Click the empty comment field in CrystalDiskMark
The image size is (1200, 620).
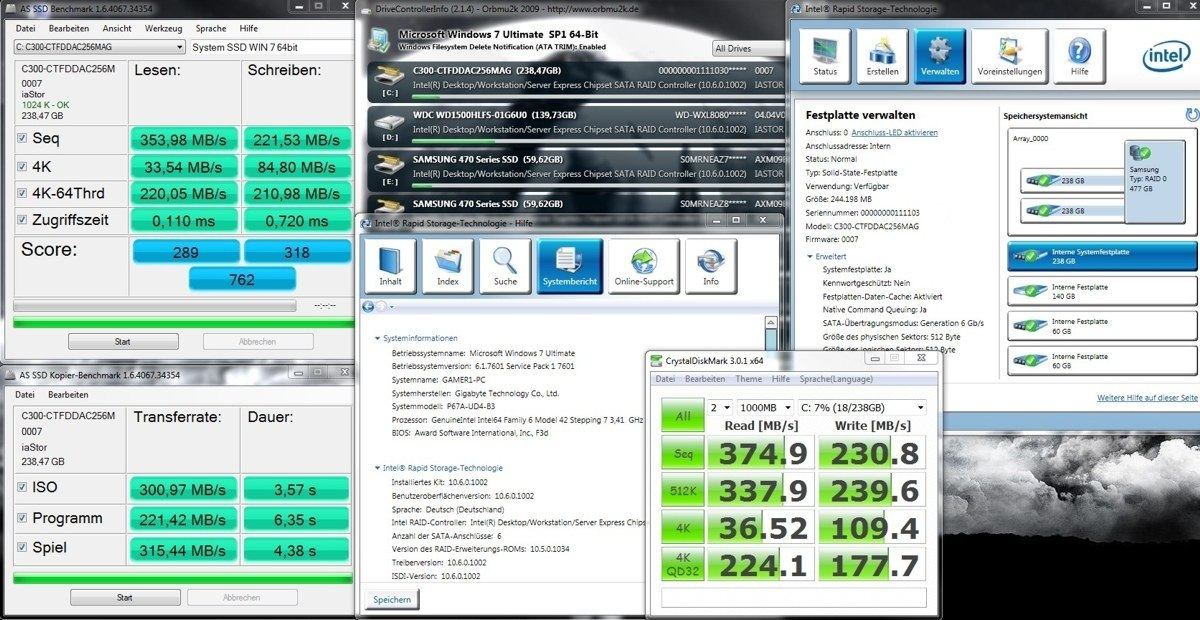coord(794,598)
